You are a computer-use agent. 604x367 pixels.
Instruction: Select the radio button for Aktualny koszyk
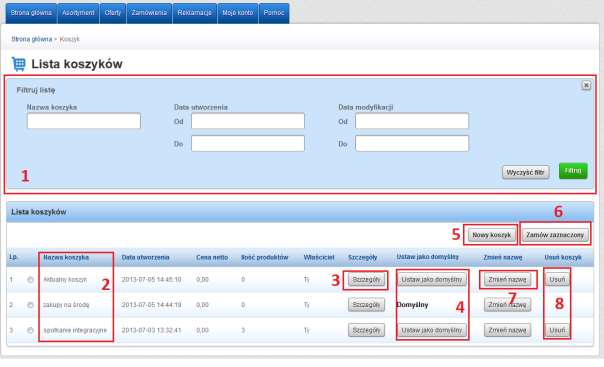(30, 280)
